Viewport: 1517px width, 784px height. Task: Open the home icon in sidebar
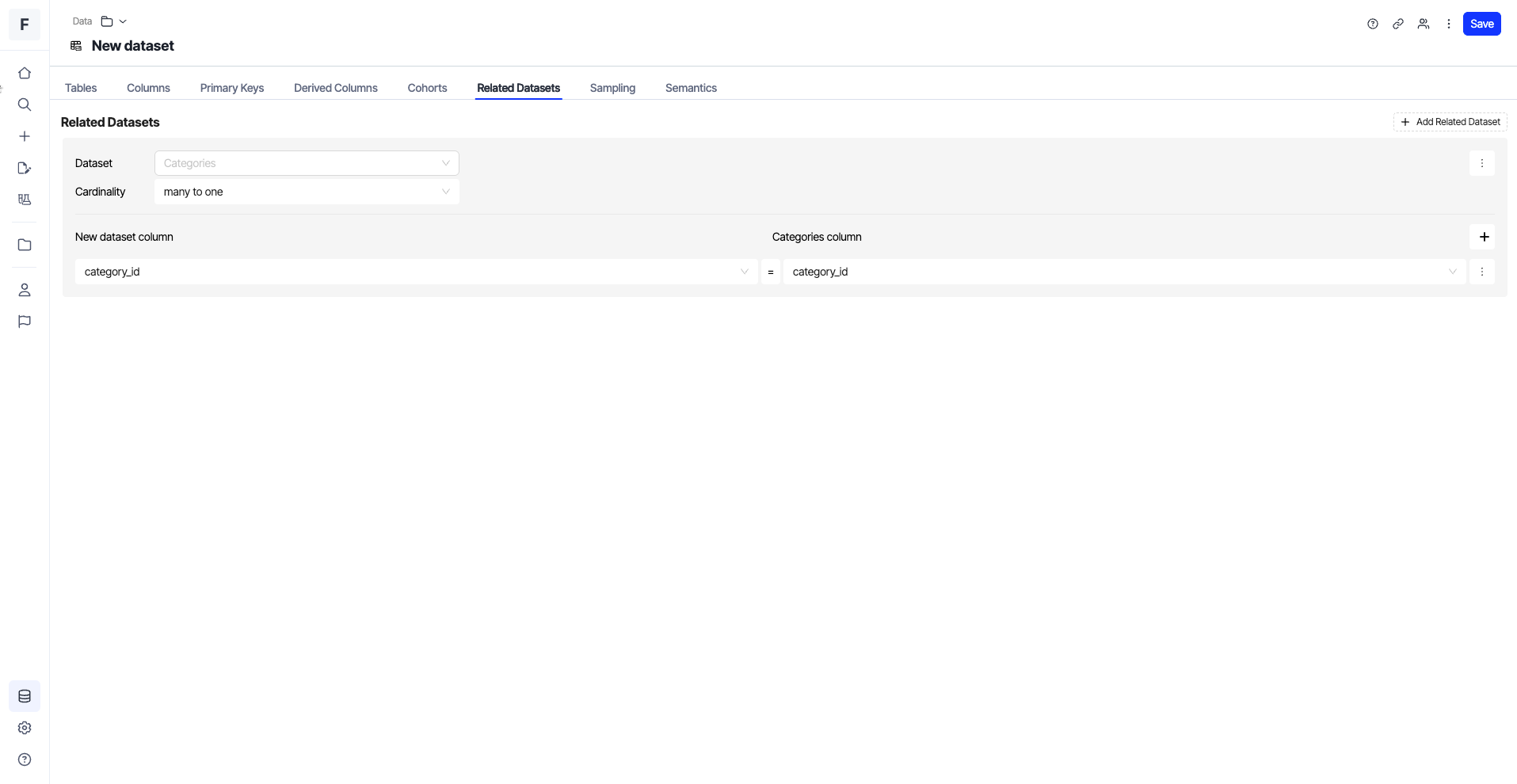[25, 73]
